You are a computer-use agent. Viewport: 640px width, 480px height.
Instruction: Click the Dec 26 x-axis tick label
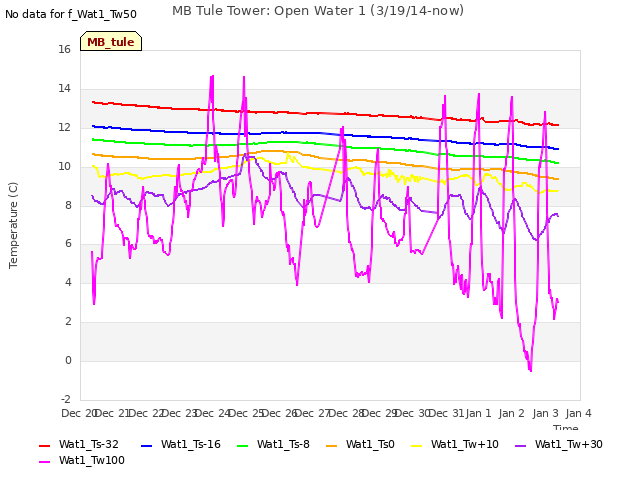[x=280, y=413]
